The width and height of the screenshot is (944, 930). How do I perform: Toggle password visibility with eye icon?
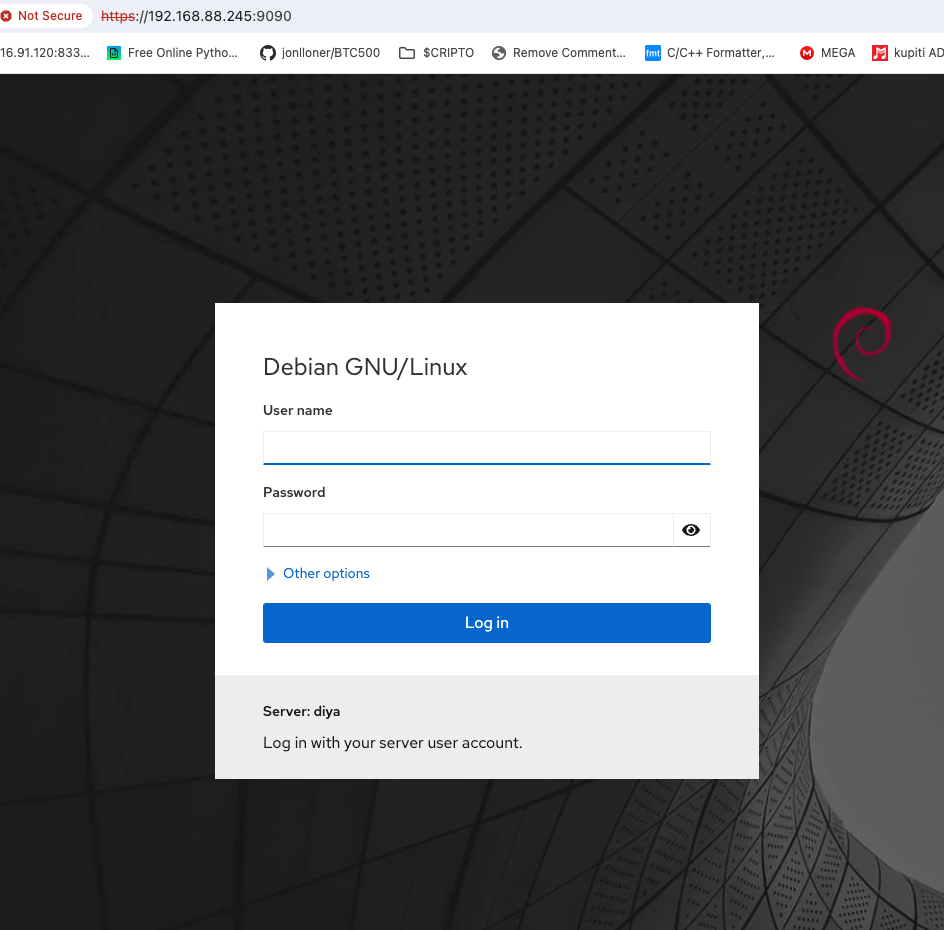(x=691, y=530)
